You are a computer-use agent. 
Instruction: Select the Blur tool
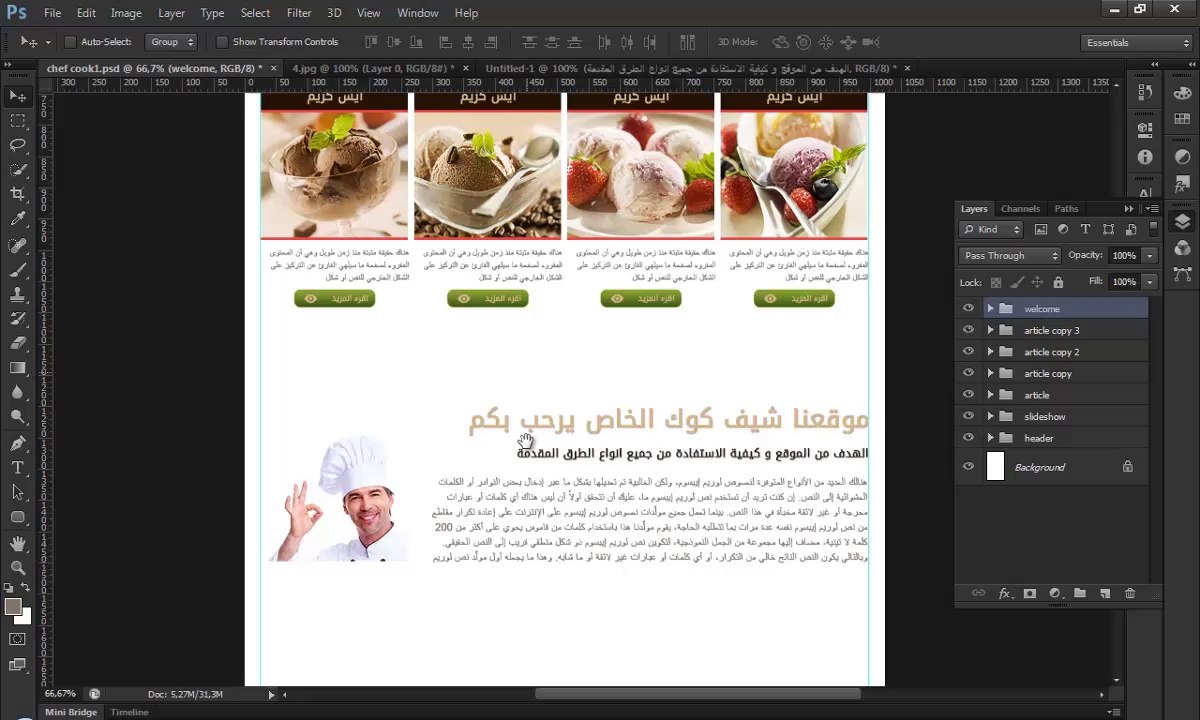coord(18,392)
